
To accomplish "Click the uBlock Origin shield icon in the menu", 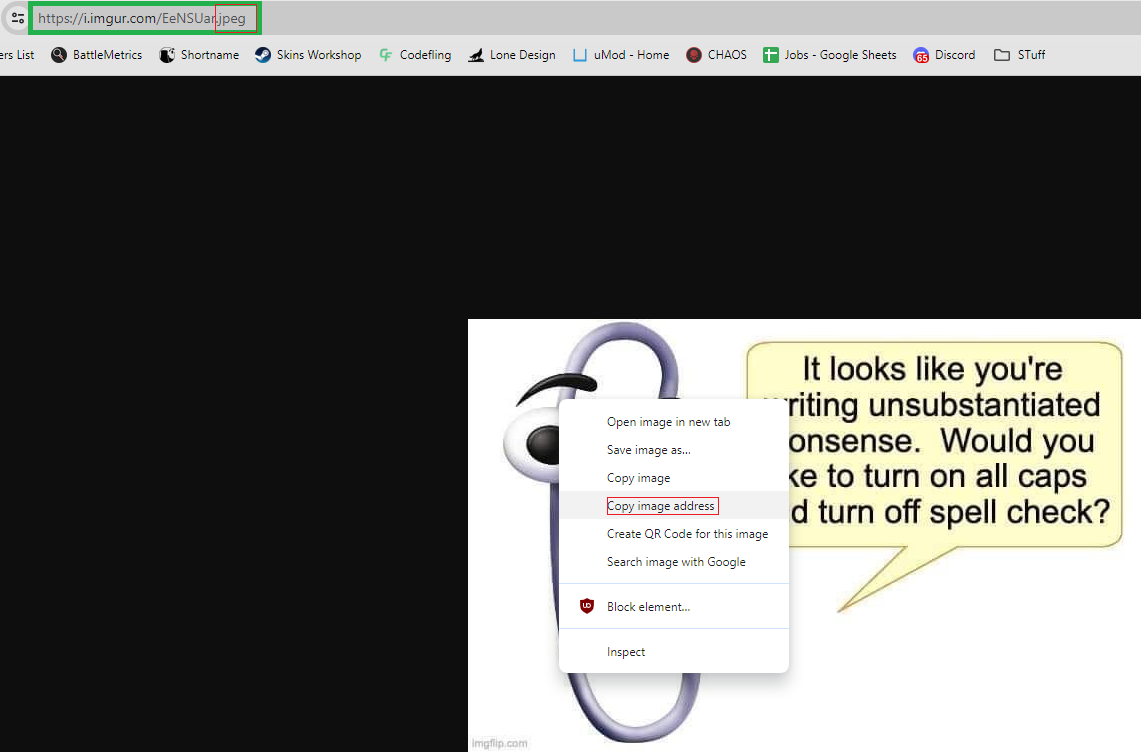I will 586,606.
